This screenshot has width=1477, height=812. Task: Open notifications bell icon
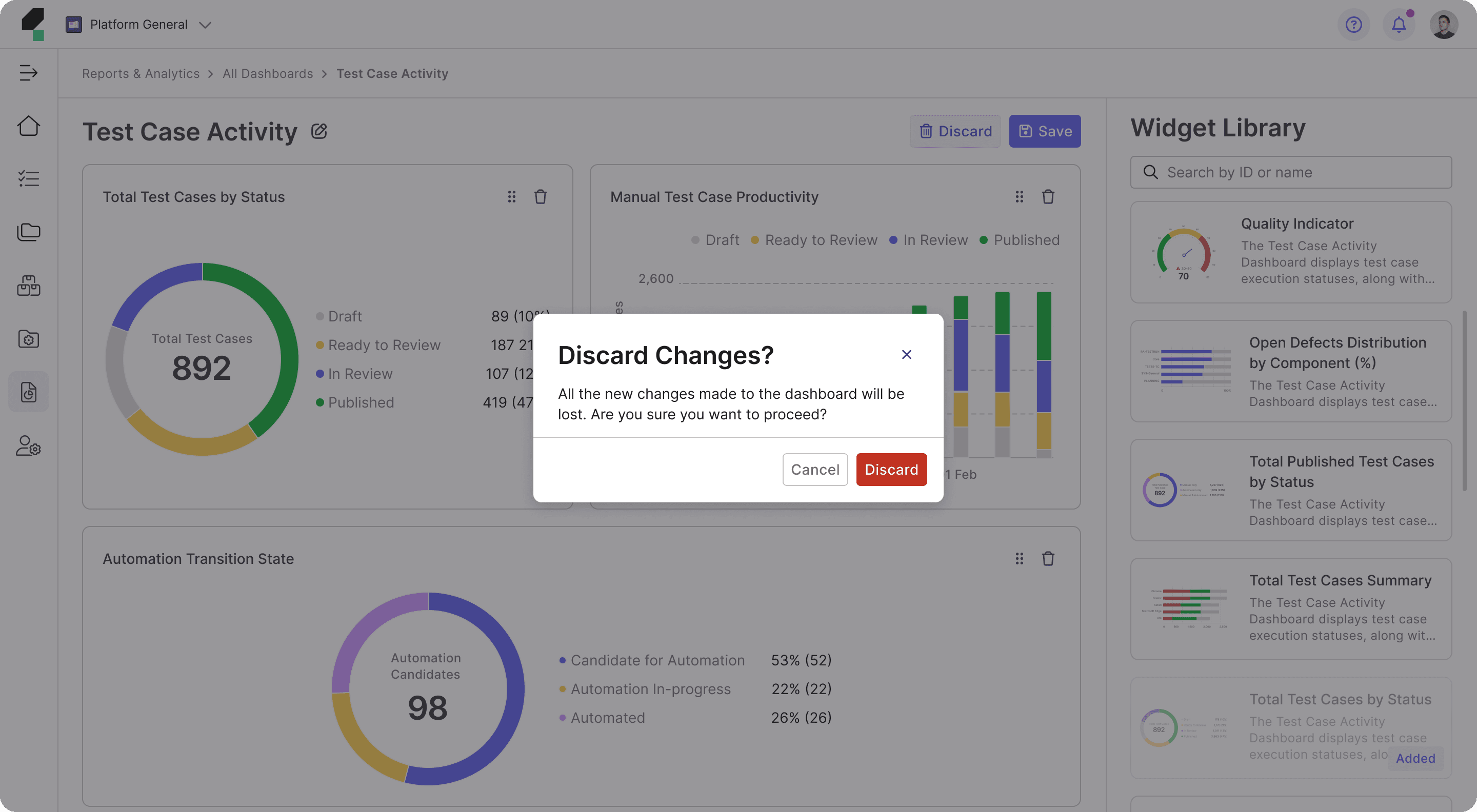(x=1399, y=25)
